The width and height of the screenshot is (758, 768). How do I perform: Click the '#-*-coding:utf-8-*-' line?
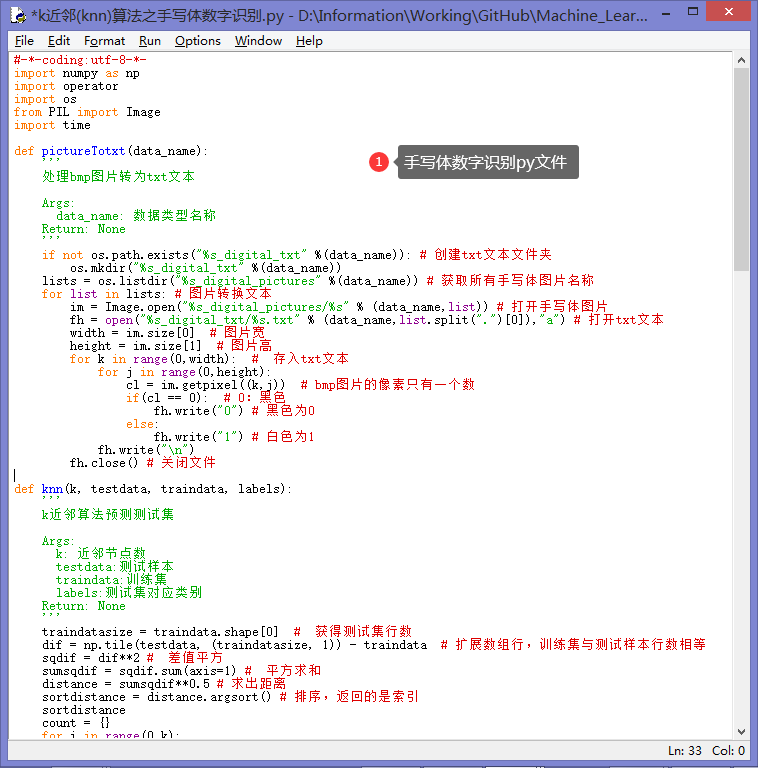(x=80, y=60)
